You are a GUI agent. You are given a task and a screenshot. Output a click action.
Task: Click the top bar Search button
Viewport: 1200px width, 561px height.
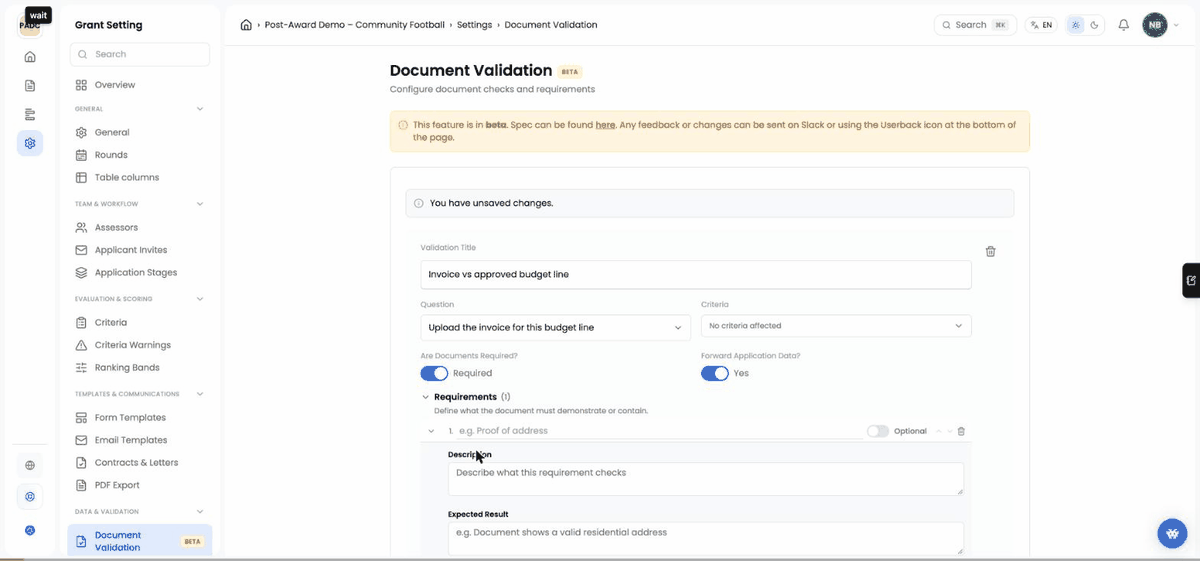(975, 25)
